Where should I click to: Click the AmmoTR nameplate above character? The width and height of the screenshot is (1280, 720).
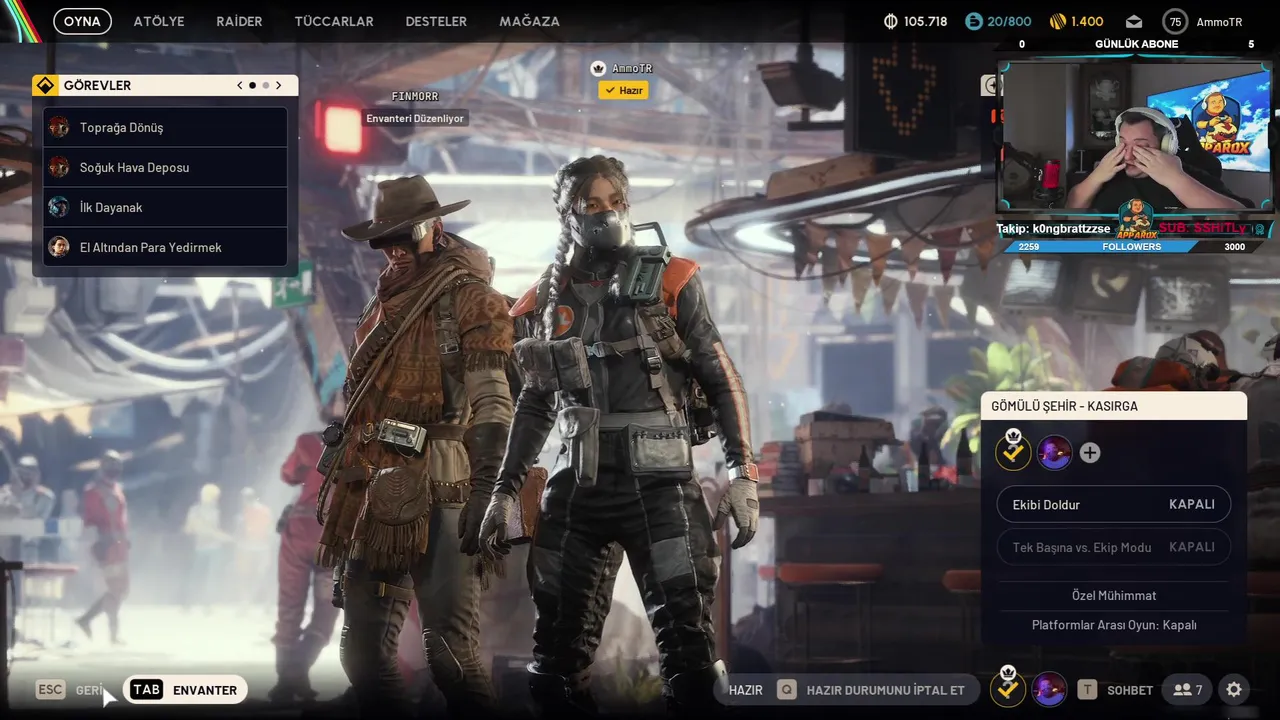[x=632, y=68]
